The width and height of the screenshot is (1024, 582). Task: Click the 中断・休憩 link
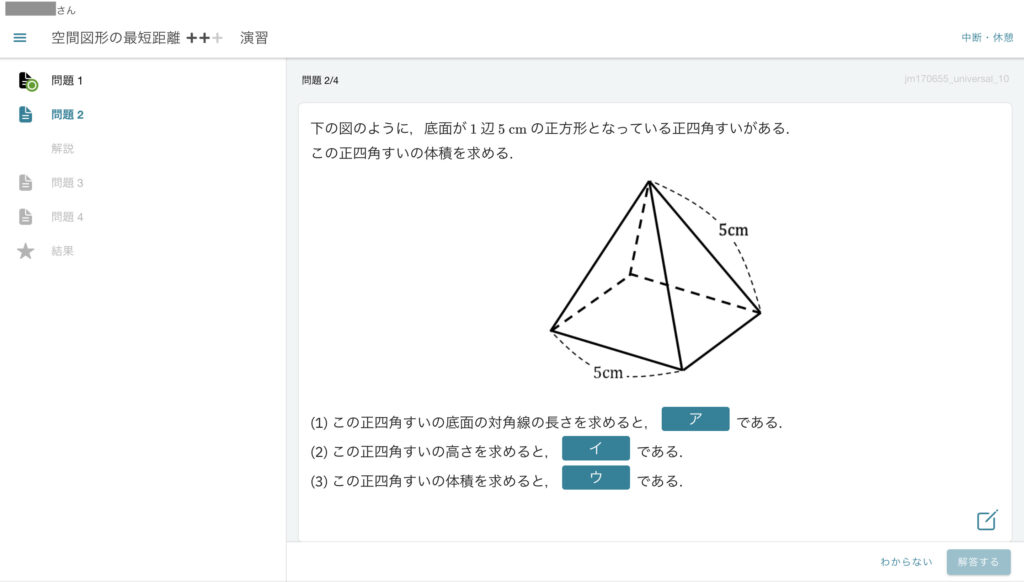[987, 37]
